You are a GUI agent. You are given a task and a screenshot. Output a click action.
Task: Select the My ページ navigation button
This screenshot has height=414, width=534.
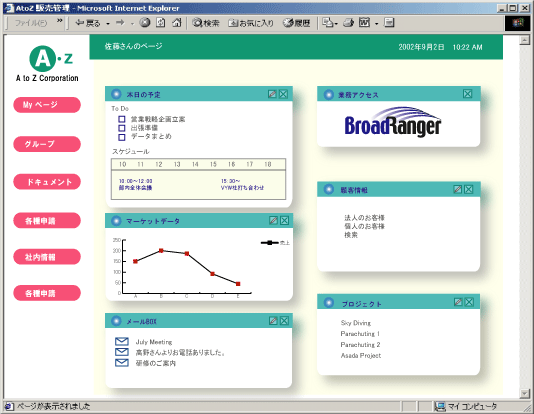(x=47, y=105)
